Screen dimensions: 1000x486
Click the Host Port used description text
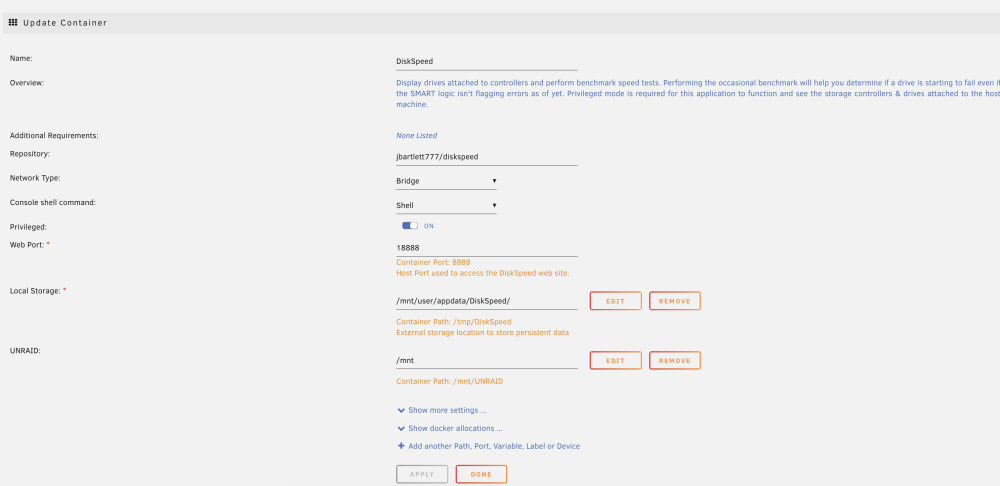pyautogui.click(x=482, y=274)
